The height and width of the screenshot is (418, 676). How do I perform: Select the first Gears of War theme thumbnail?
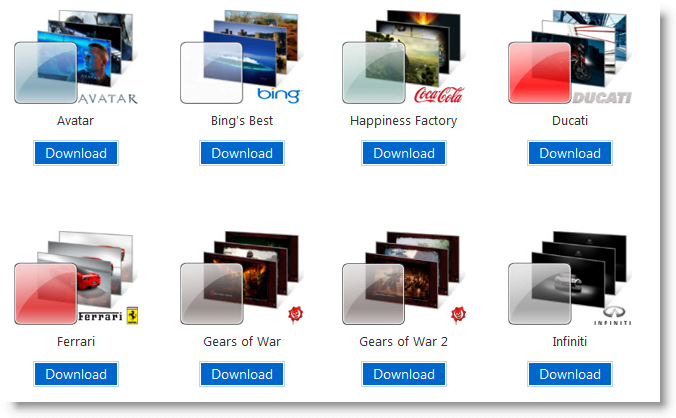point(242,278)
